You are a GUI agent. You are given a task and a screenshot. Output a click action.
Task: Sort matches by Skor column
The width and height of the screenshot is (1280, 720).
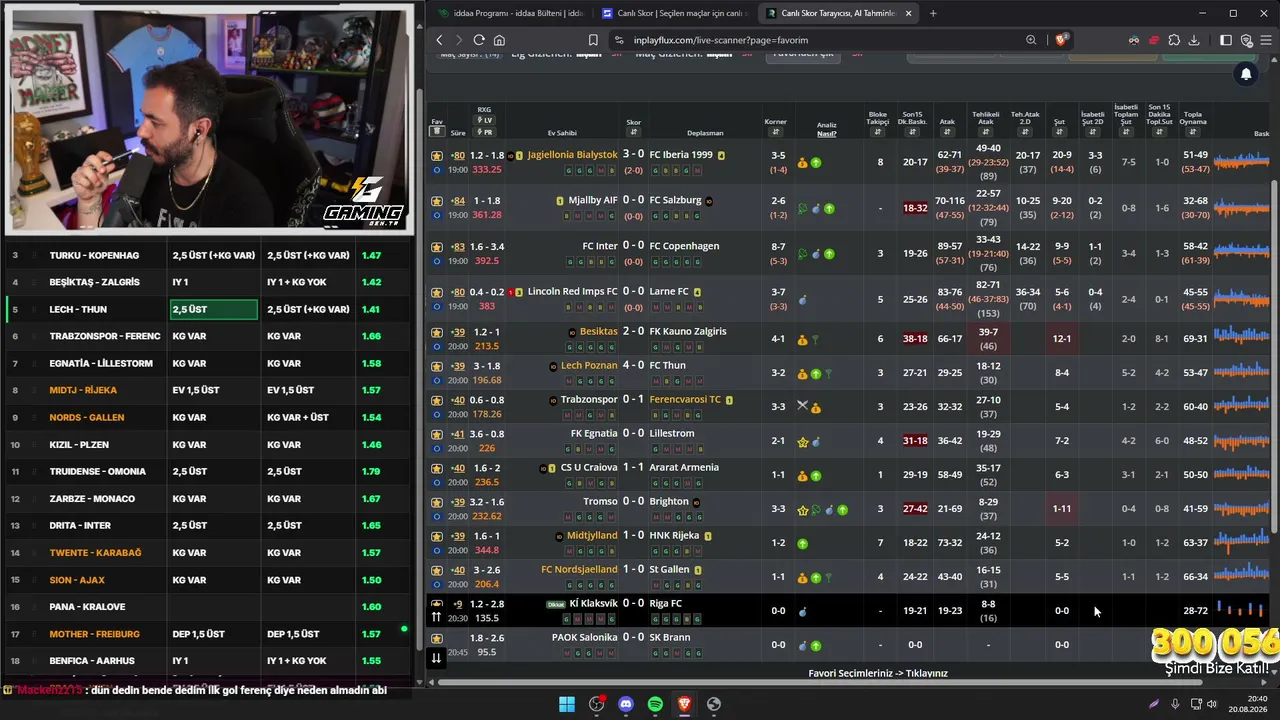tap(634, 132)
